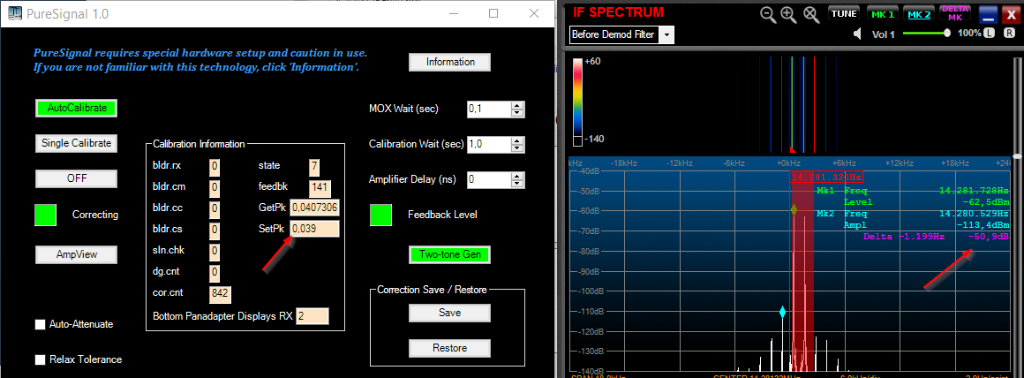Restore the saved correction

tap(449, 348)
